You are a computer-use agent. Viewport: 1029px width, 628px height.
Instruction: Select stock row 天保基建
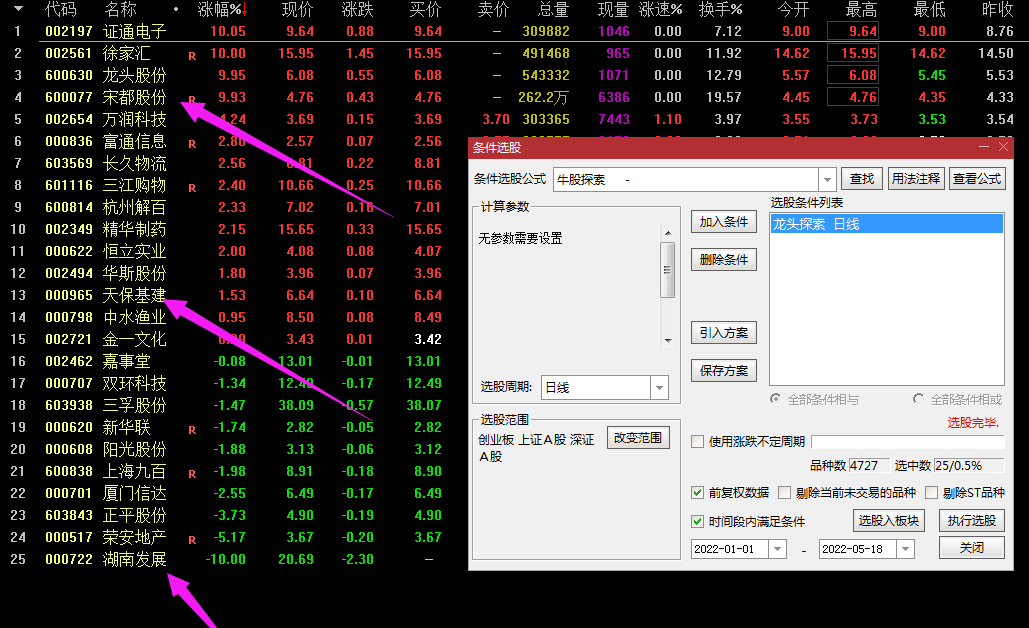(x=234, y=295)
